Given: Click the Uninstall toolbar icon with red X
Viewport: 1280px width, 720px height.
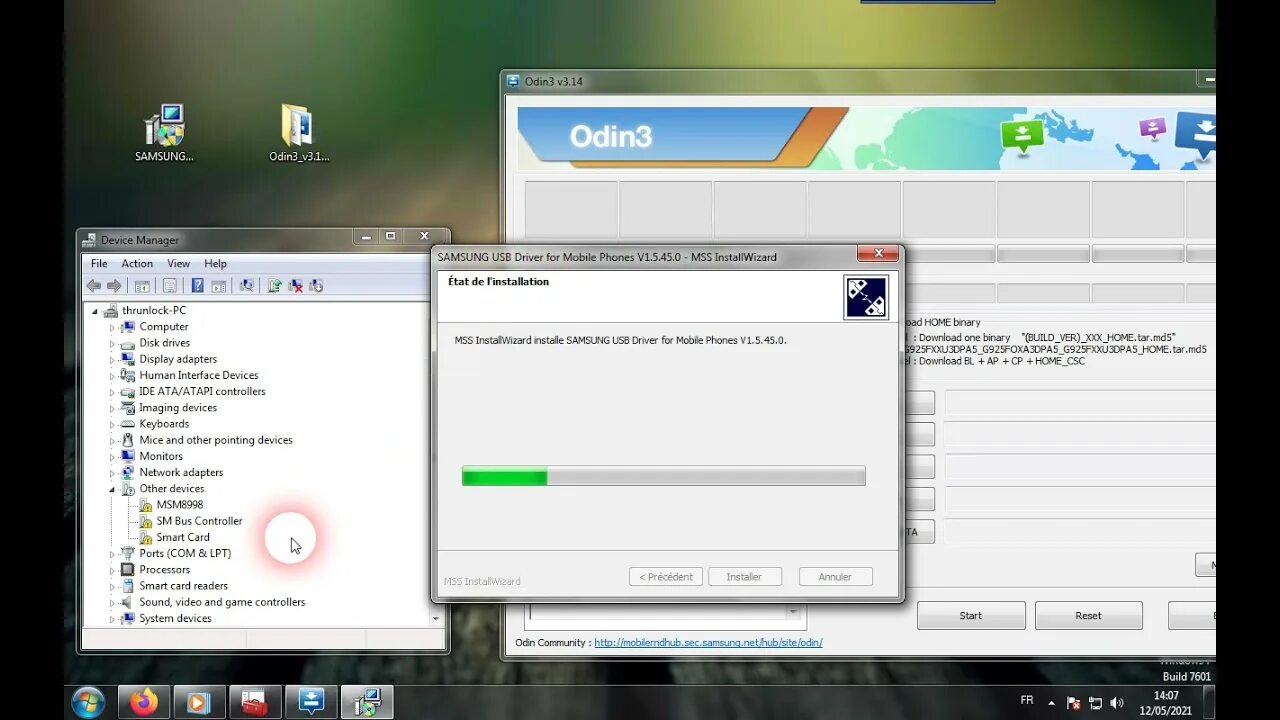Looking at the screenshot, I should pos(296,286).
